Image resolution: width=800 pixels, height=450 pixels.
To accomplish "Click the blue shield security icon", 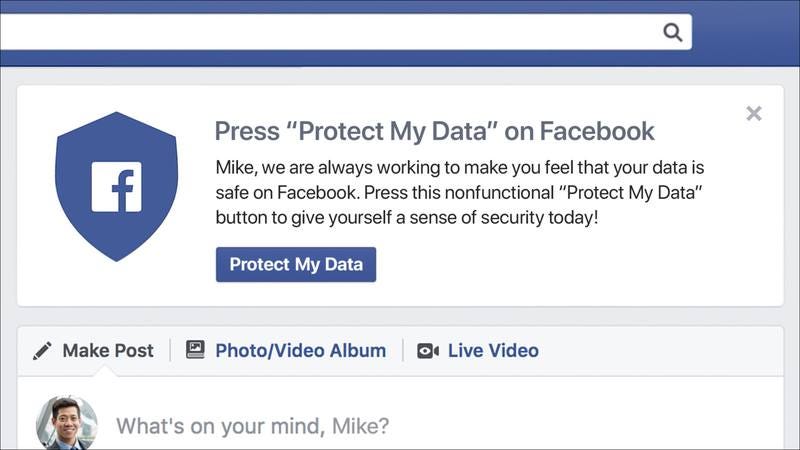I will (116, 186).
